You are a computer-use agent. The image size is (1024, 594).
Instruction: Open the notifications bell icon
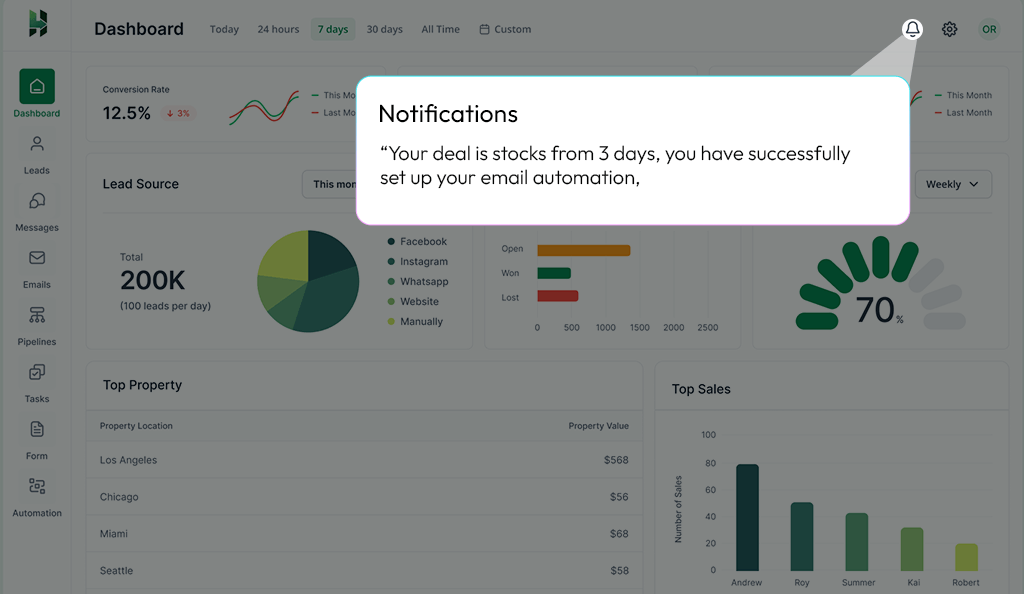(912, 29)
